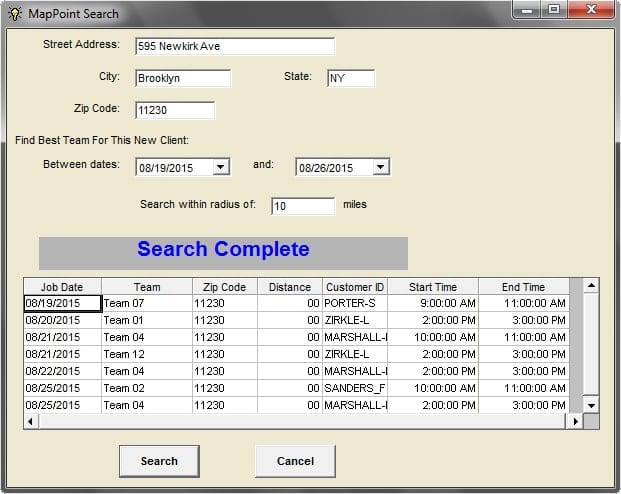Click the SANDERS_F customer cell
The image size is (621, 494).
tap(355, 388)
